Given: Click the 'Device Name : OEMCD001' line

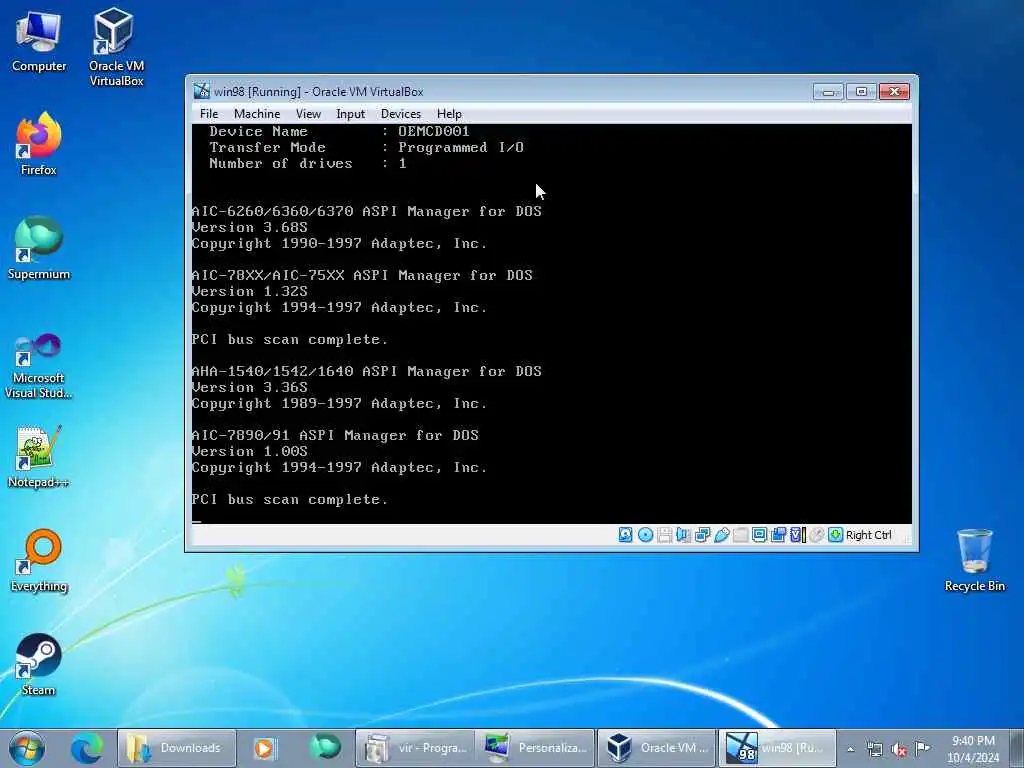Looking at the screenshot, I should click(339, 131).
